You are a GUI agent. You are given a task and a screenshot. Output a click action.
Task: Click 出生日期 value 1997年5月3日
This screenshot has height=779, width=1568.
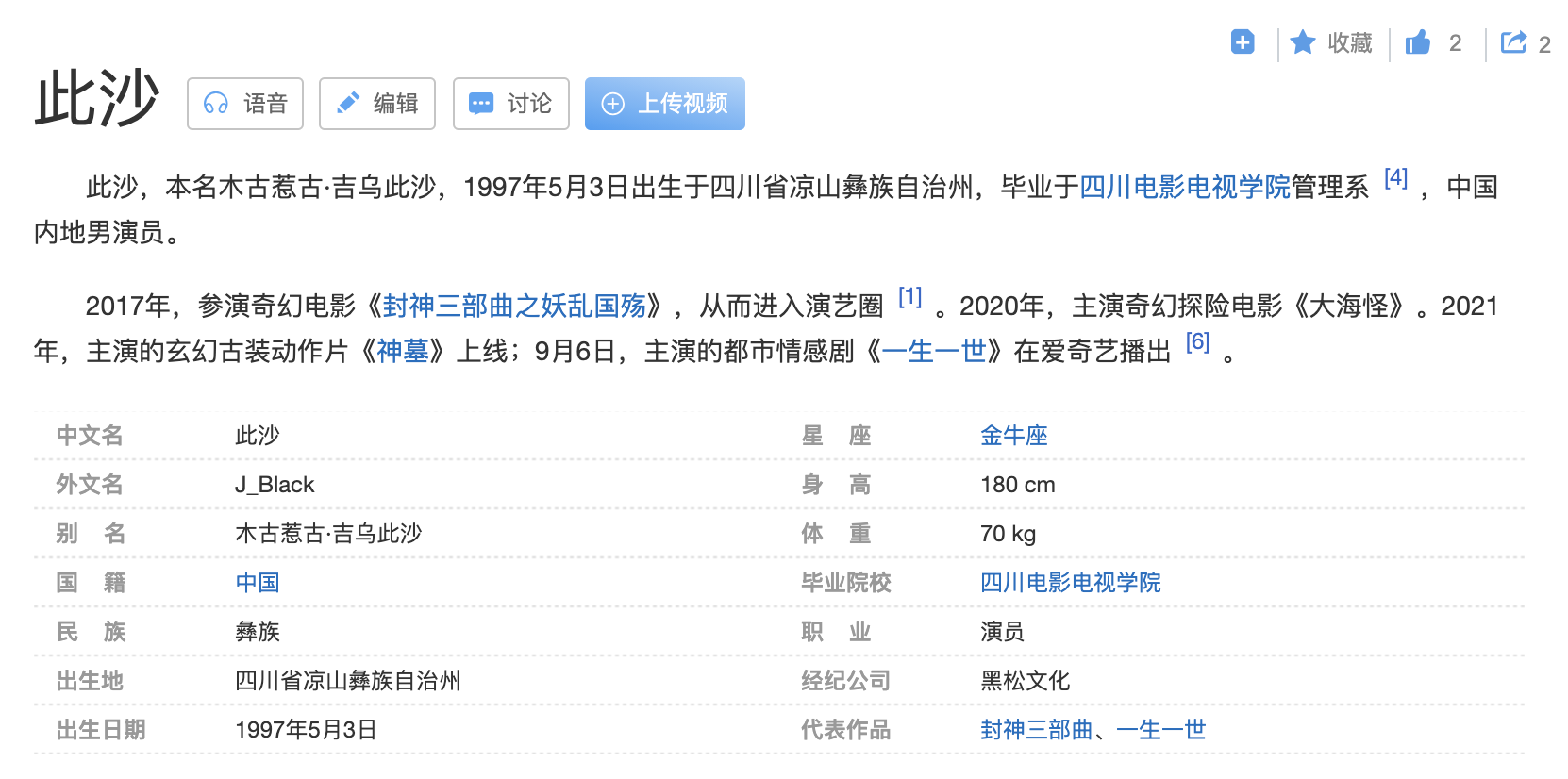306,730
